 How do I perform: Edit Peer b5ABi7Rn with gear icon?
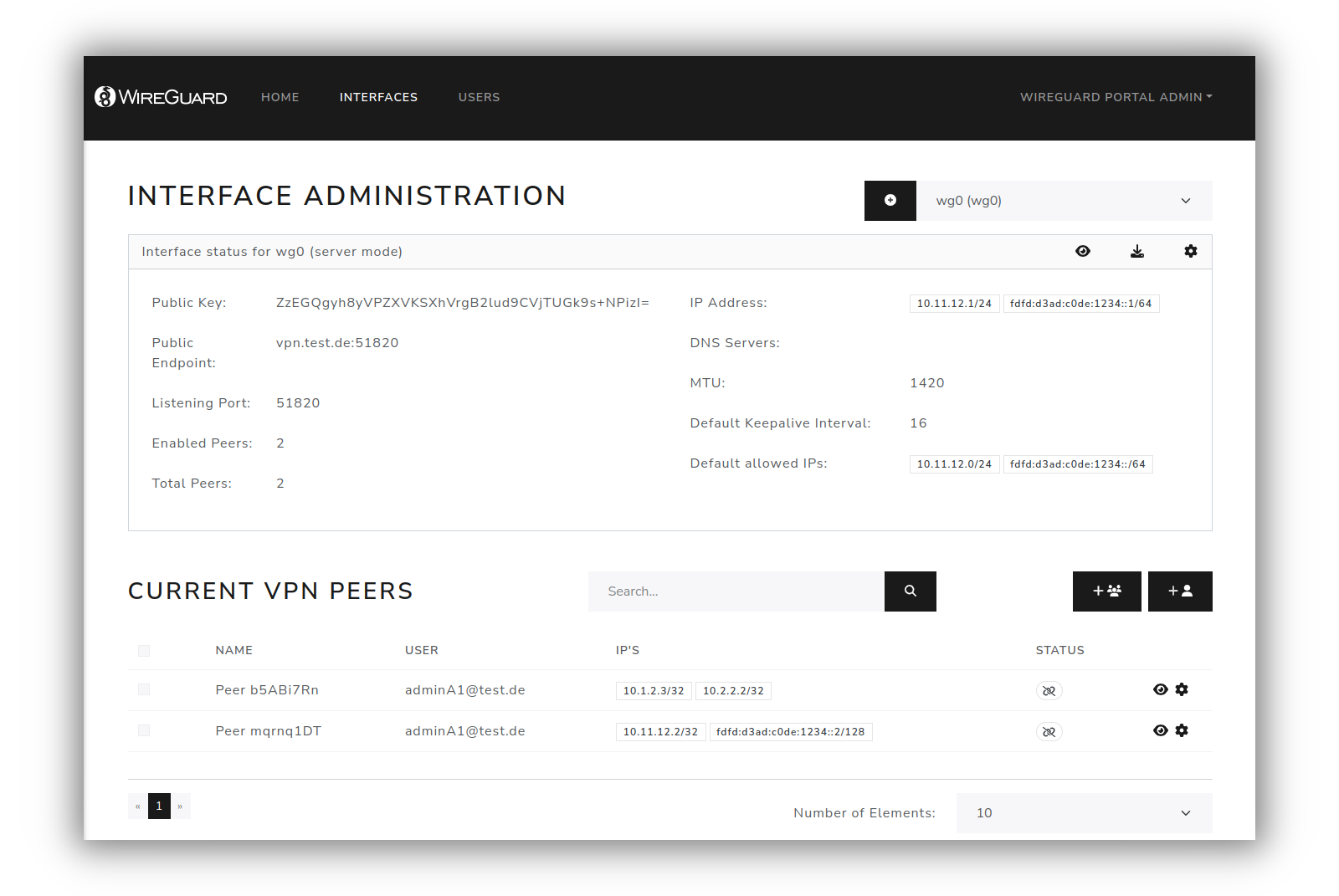(x=1182, y=690)
